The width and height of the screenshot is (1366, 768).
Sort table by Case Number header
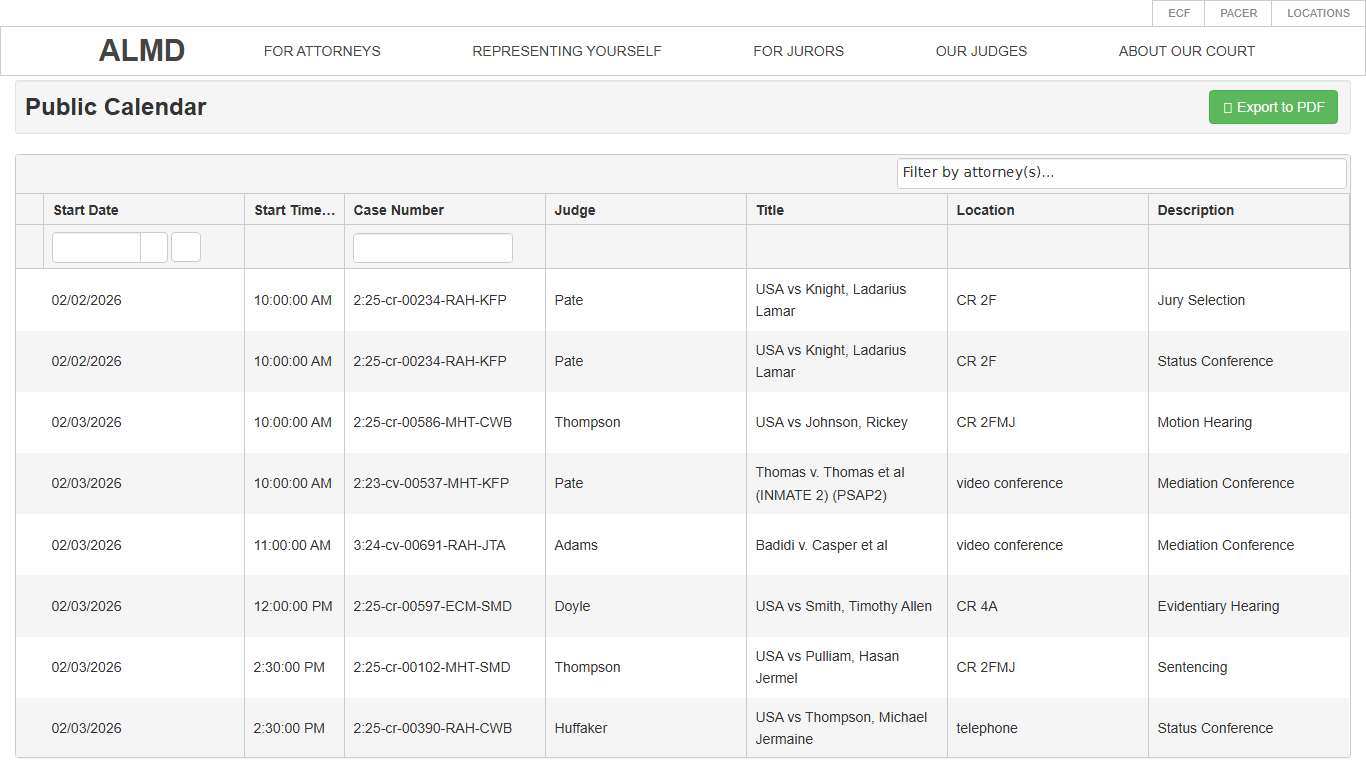click(398, 210)
